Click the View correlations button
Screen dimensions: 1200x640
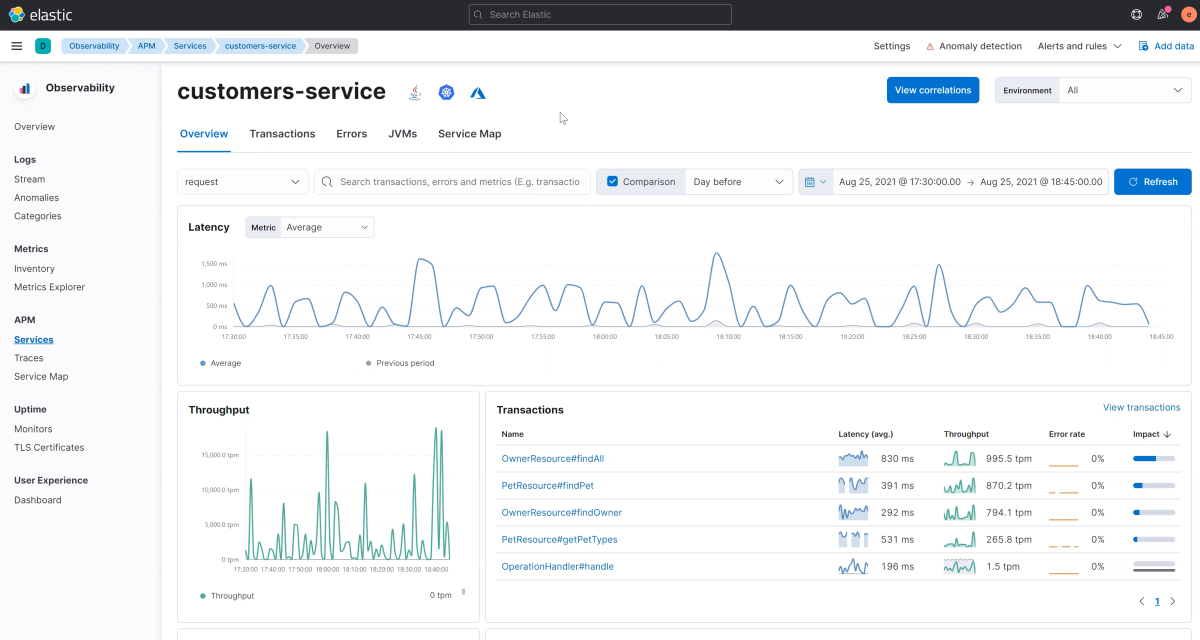pos(932,90)
